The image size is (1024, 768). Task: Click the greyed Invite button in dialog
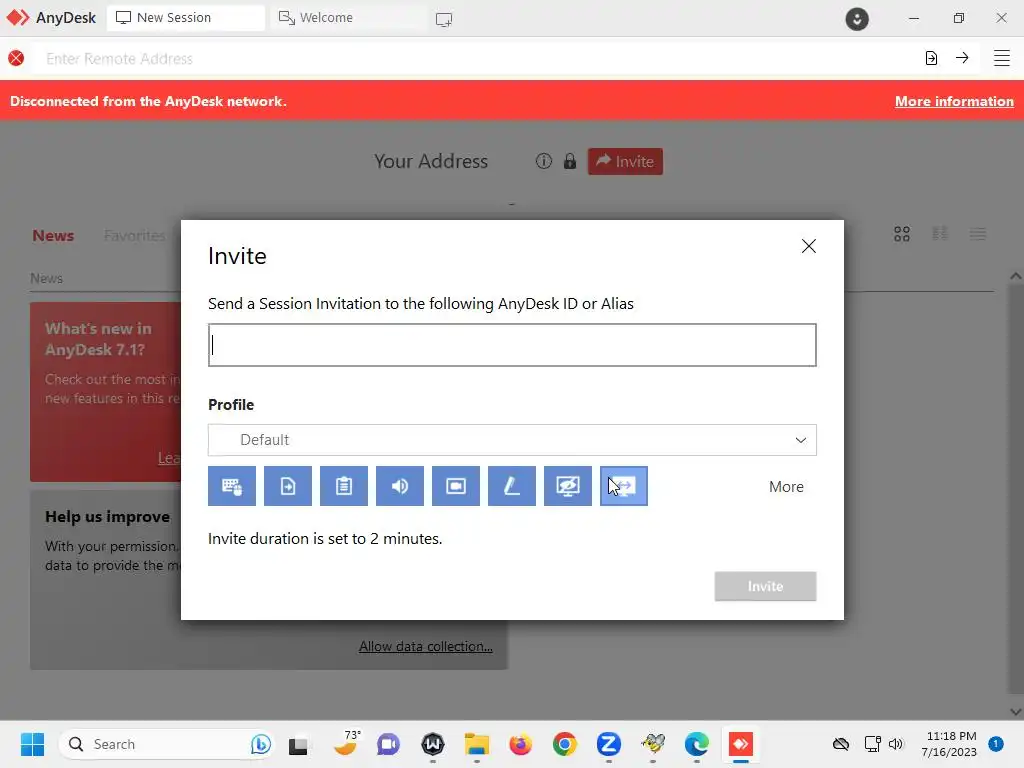coord(765,586)
